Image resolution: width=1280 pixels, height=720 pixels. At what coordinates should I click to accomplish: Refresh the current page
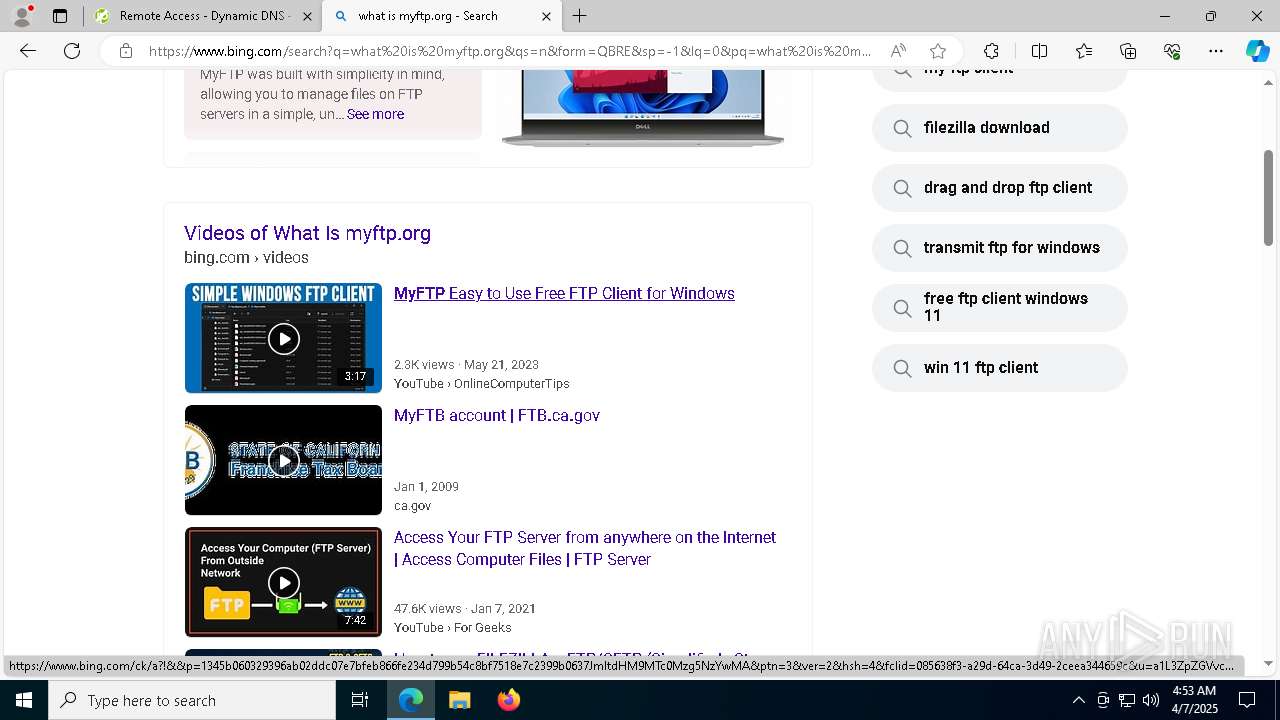72,51
